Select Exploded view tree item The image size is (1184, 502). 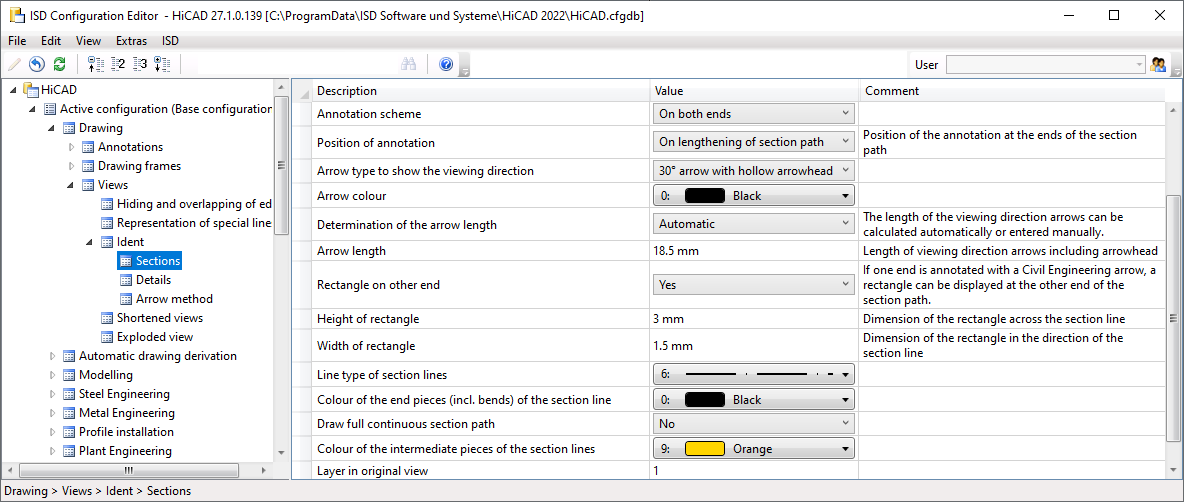(x=155, y=337)
